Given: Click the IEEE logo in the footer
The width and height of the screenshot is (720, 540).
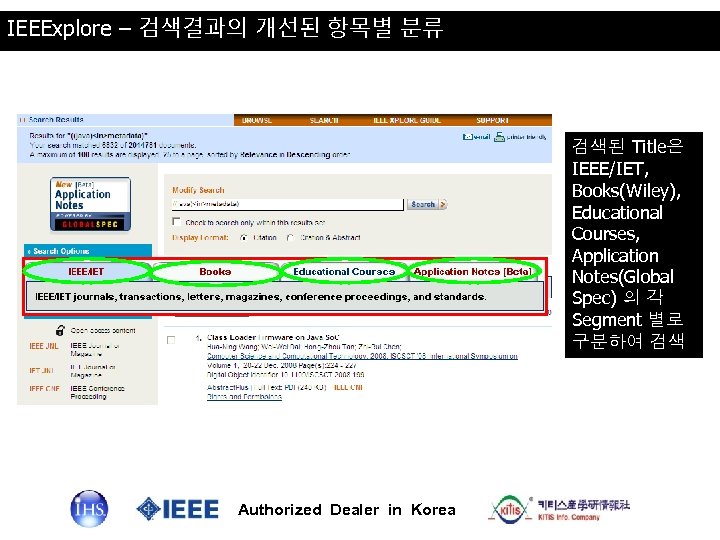Looking at the screenshot, I should [x=177, y=509].
